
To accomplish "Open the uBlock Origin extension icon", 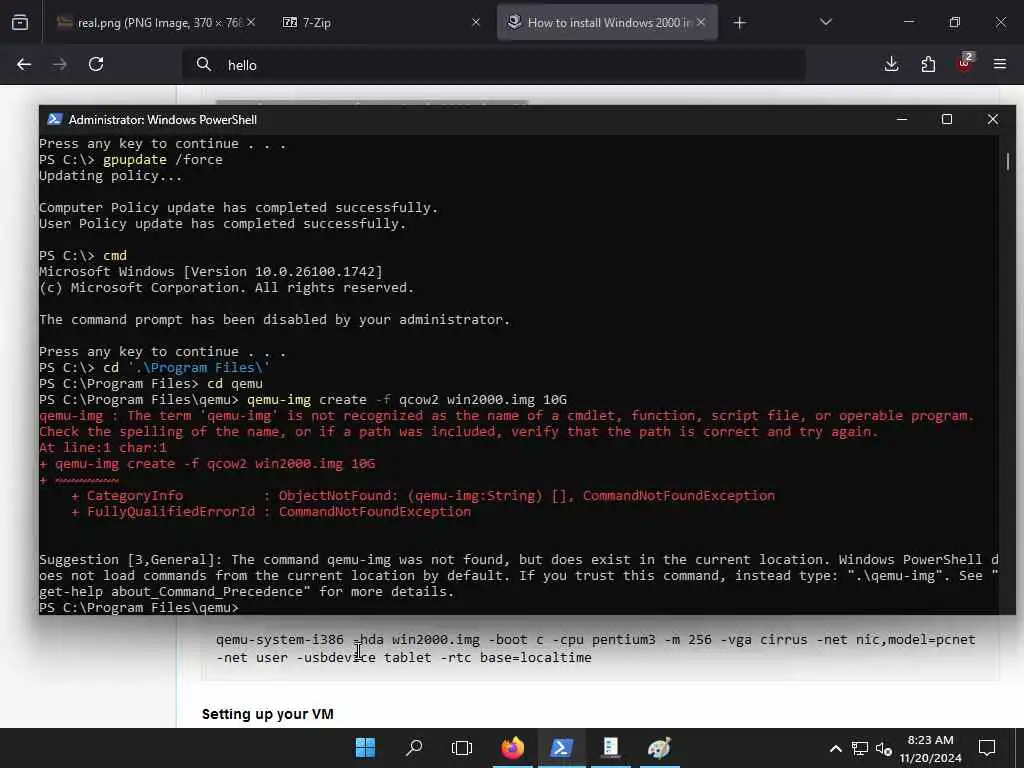I will (965, 63).
